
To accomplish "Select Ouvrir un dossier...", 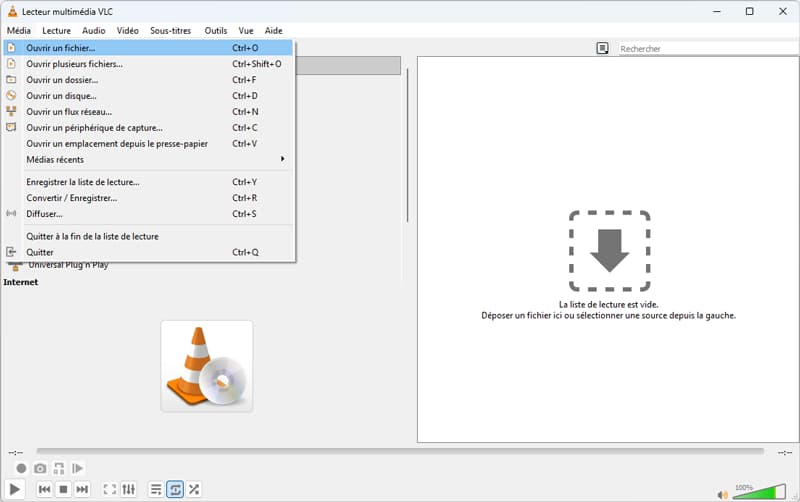I will coord(148,80).
